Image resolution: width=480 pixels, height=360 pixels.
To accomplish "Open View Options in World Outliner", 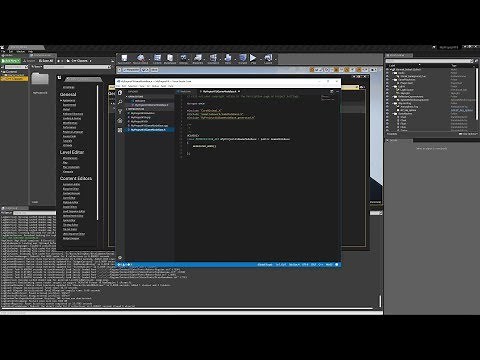I will point(468,134).
